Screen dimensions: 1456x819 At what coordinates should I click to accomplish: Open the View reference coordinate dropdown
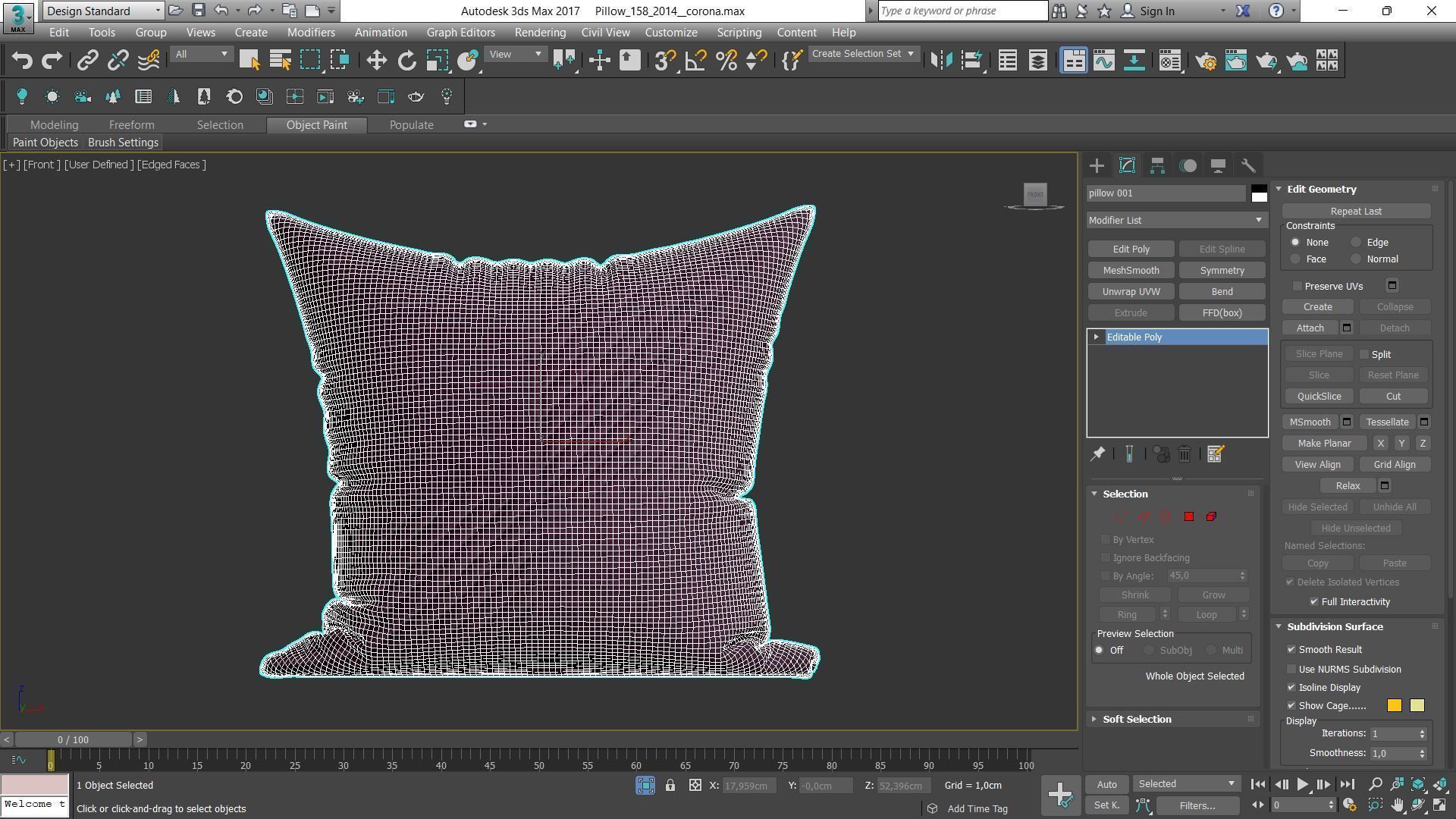point(515,54)
